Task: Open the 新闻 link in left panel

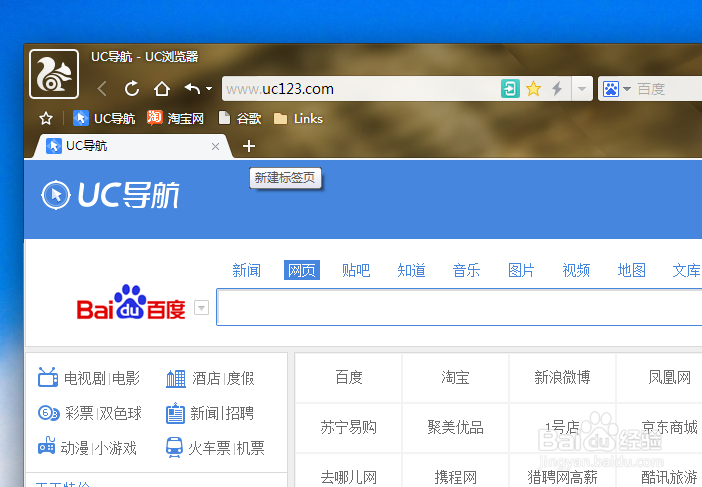Action: point(205,413)
